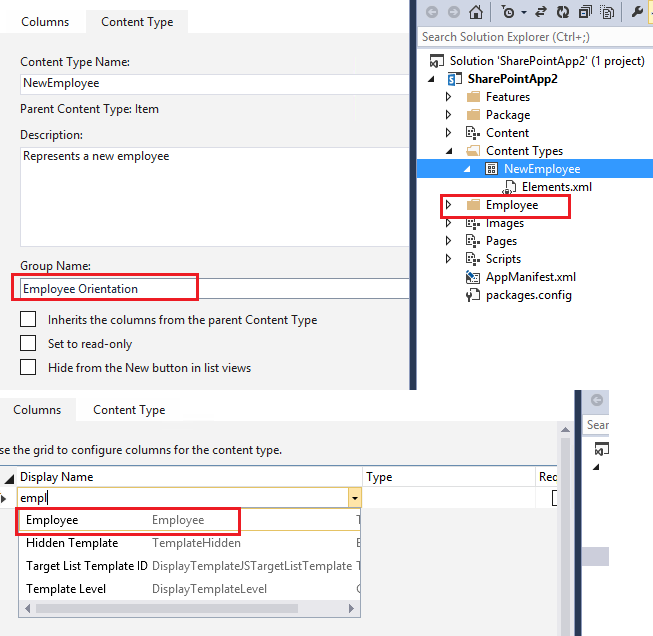Click the columns grid's vertical scroll up arrow
This screenshot has height=636, width=653.
565,430
